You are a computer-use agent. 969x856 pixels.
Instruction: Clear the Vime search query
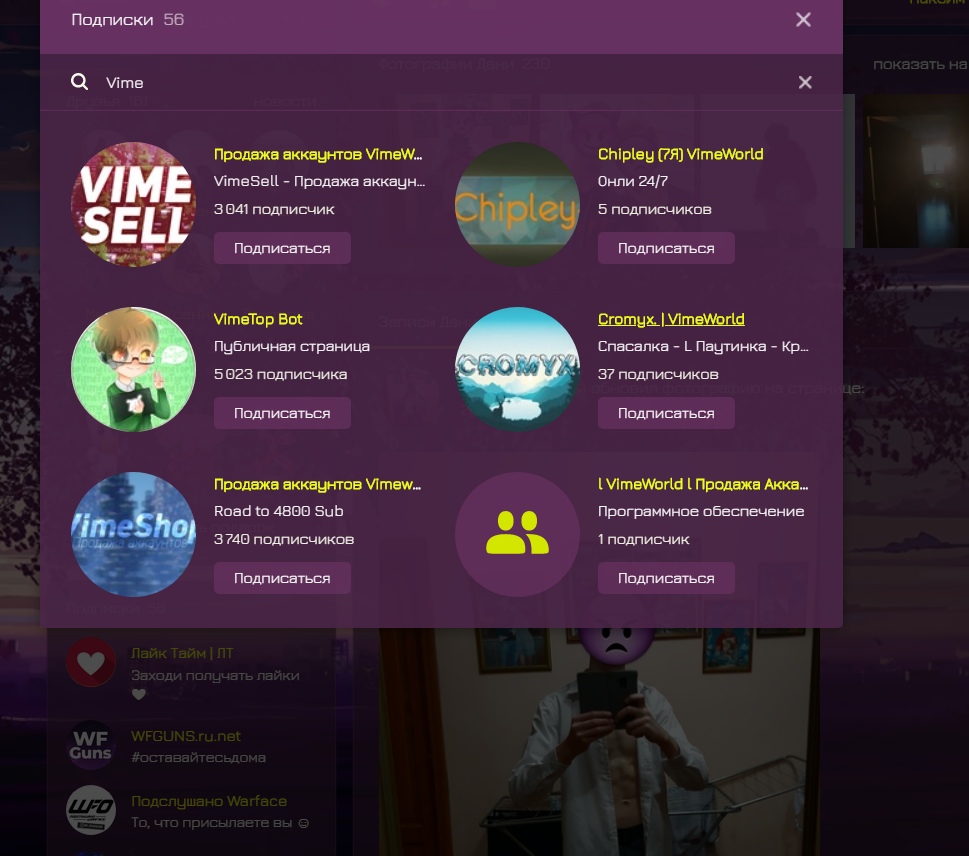pyautogui.click(x=805, y=82)
